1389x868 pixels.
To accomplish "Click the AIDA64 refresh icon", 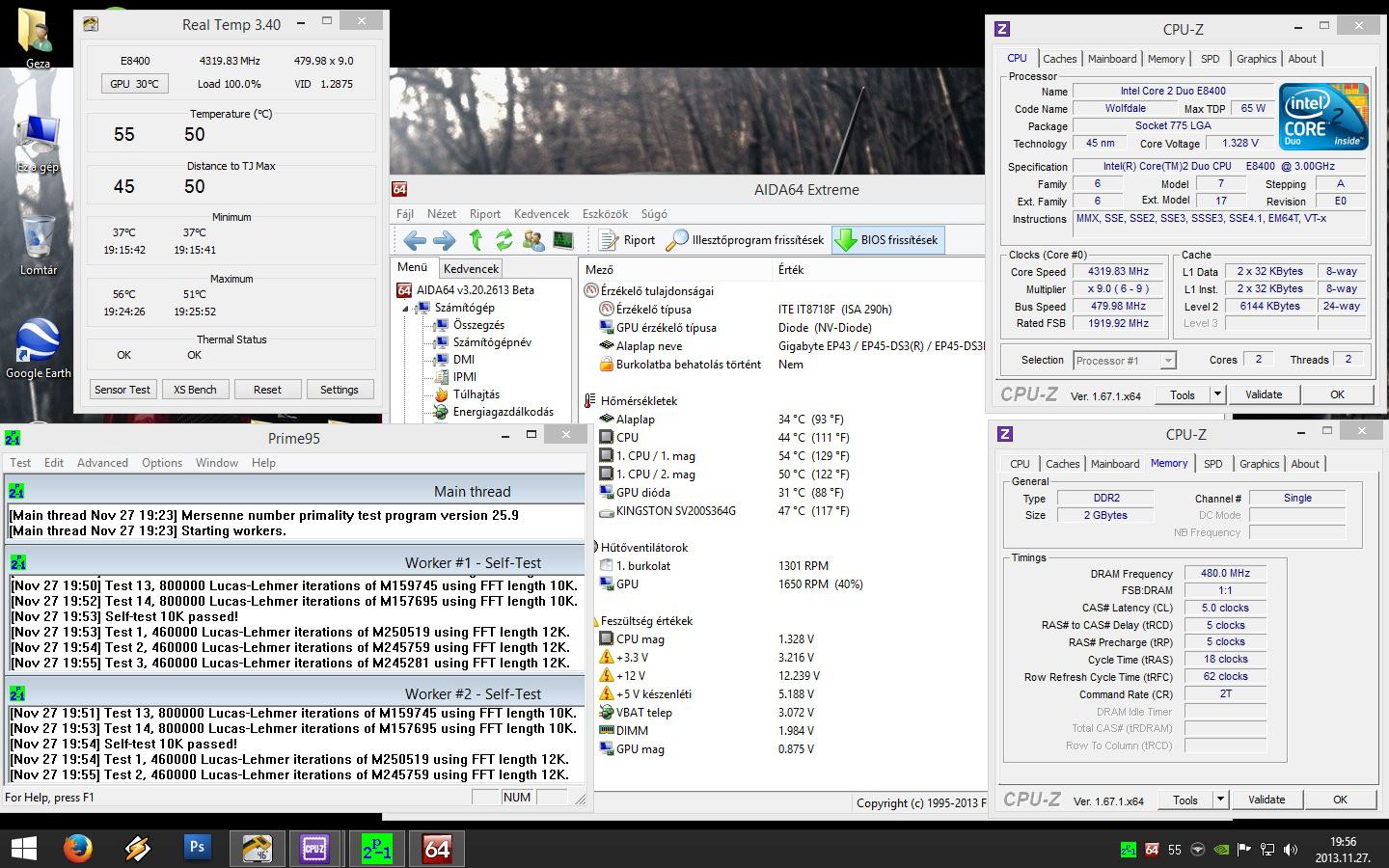I will [504, 240].
